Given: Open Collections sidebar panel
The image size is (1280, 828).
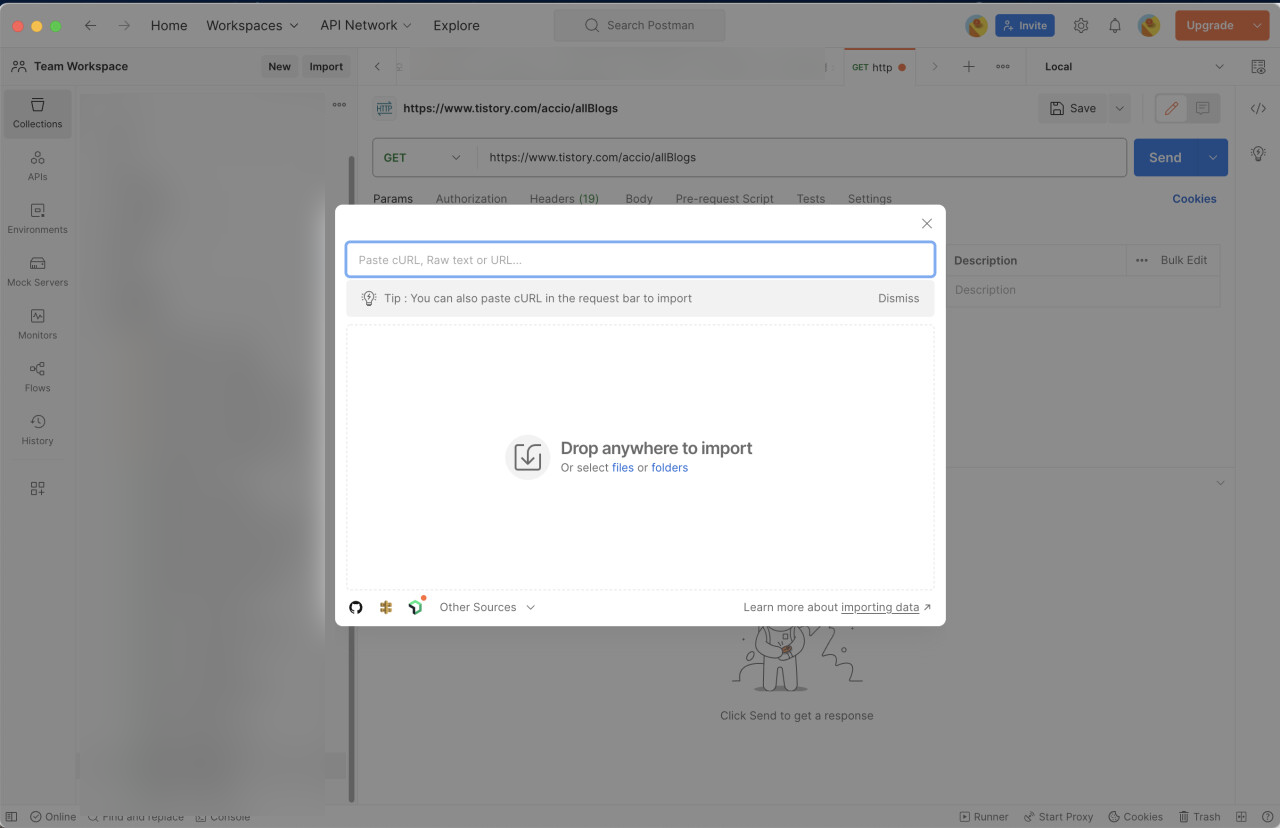Looking at the screenshot, I should pos(38,113).
